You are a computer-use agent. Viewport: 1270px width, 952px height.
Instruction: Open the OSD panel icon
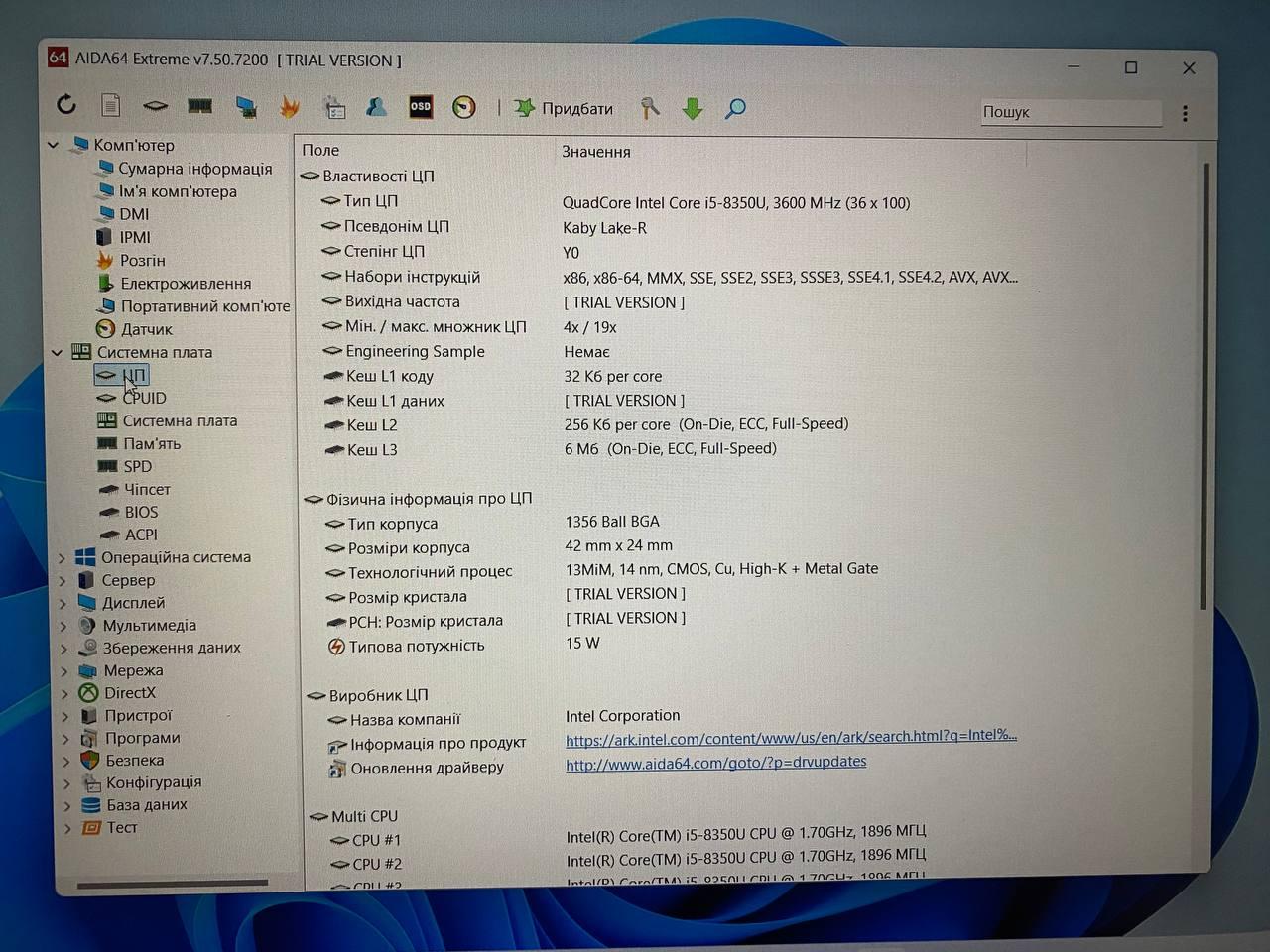[x=421, y=107]
